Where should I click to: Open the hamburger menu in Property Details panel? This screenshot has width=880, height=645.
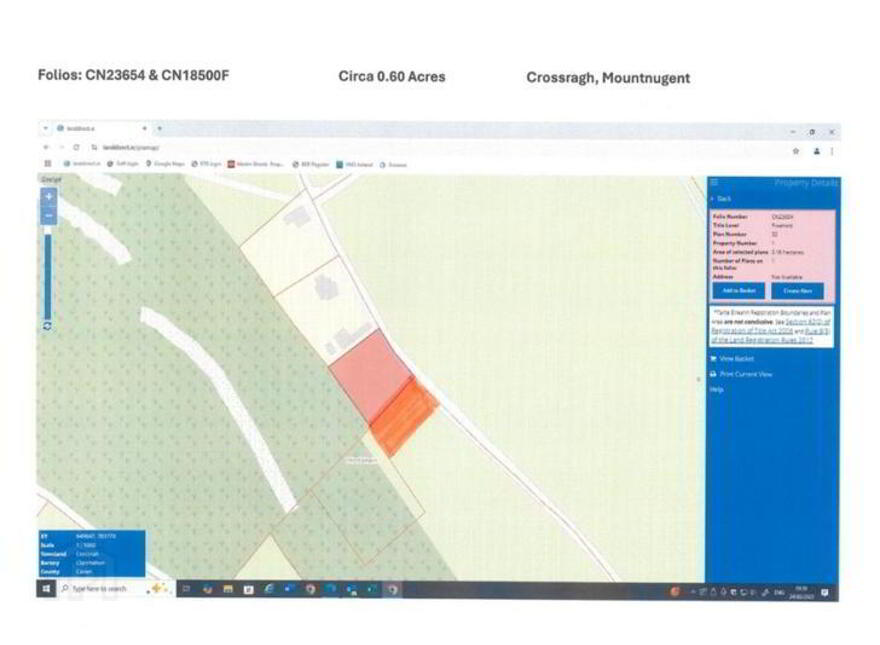pos(714,182)
